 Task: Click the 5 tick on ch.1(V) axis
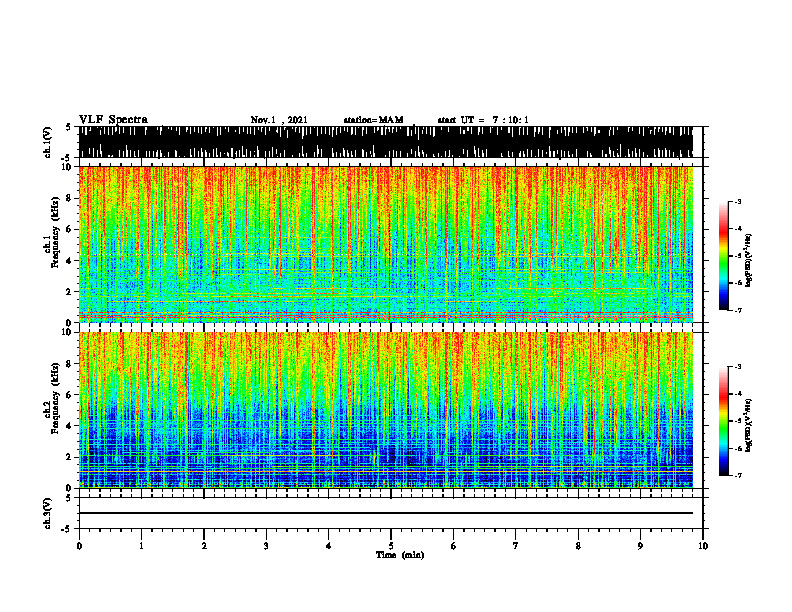coord(70,127)
